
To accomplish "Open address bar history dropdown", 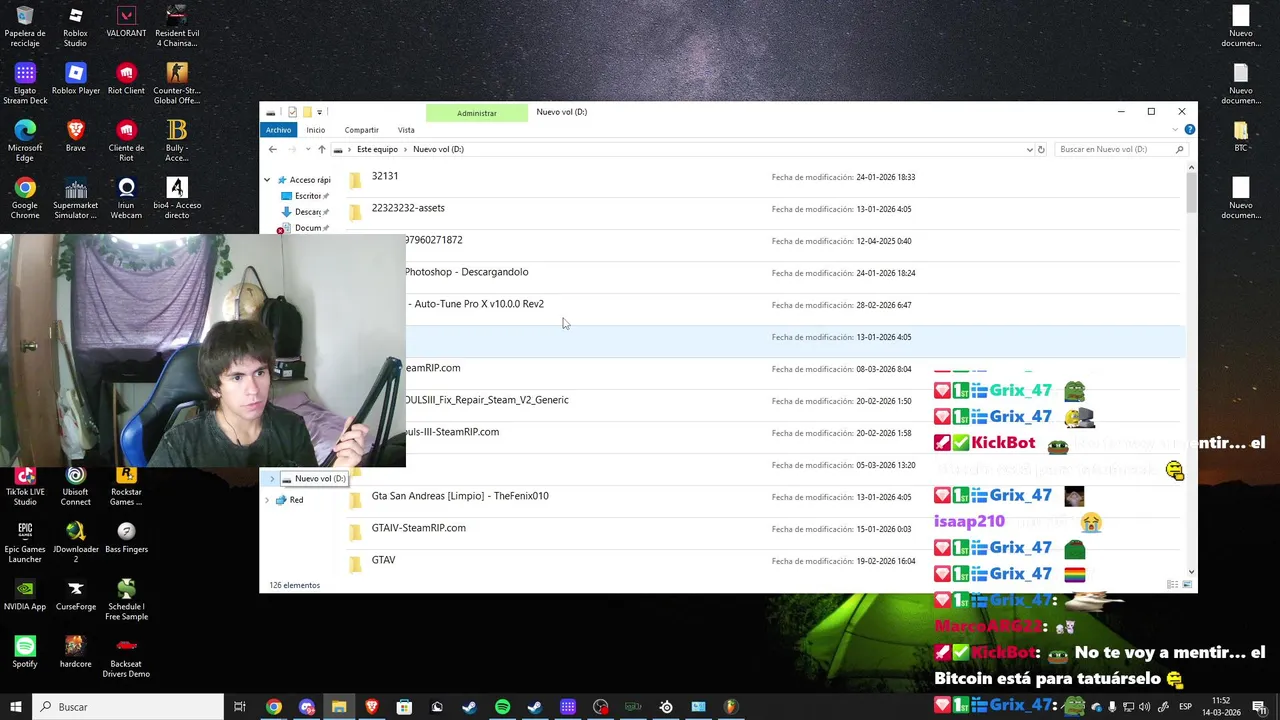I will coord(1030,149).
